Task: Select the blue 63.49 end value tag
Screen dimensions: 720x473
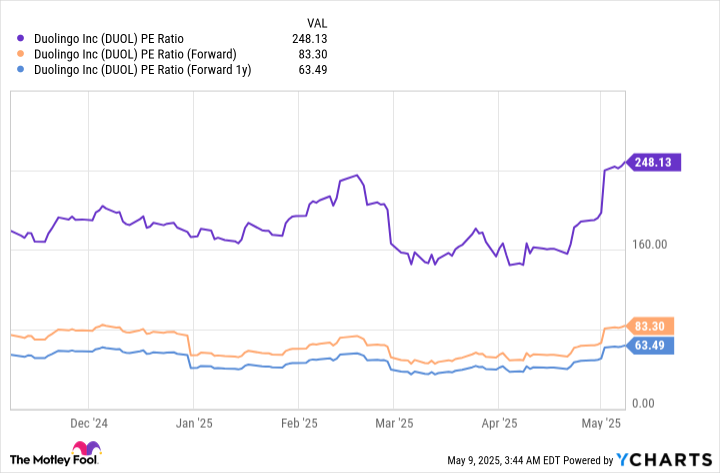Action: click(654, 345)
